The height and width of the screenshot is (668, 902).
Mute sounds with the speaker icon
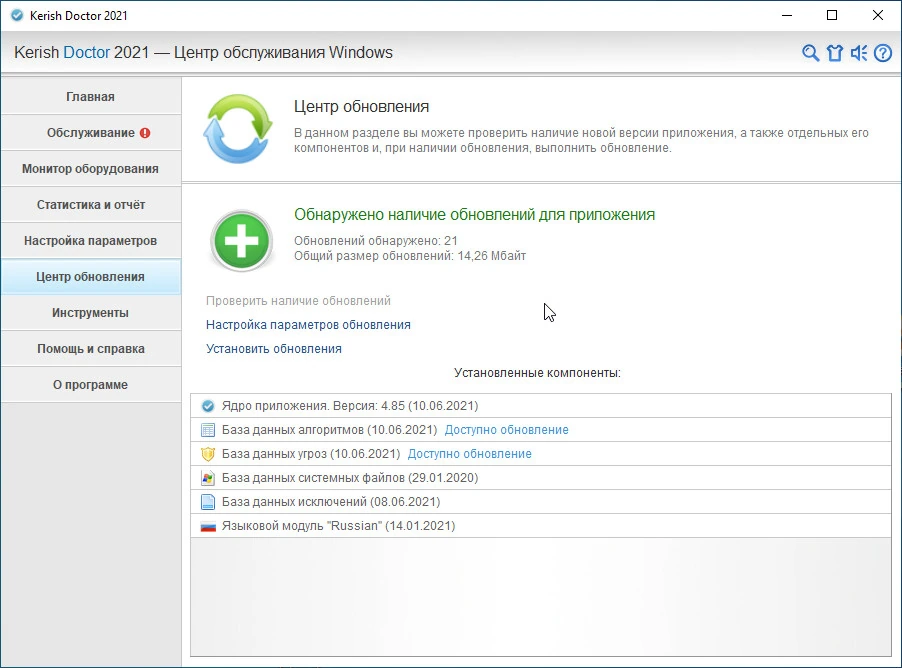pyautogui.click(x=859, y=53)
